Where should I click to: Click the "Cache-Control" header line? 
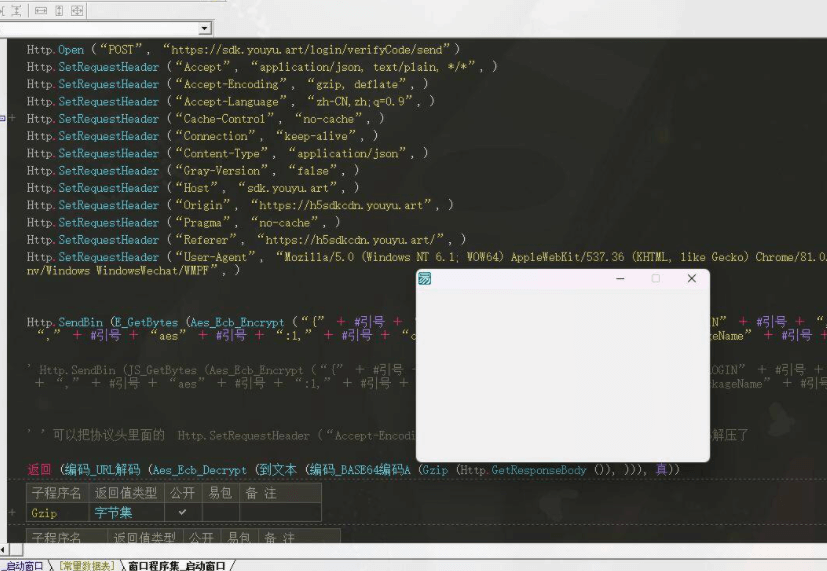point(205,119)
